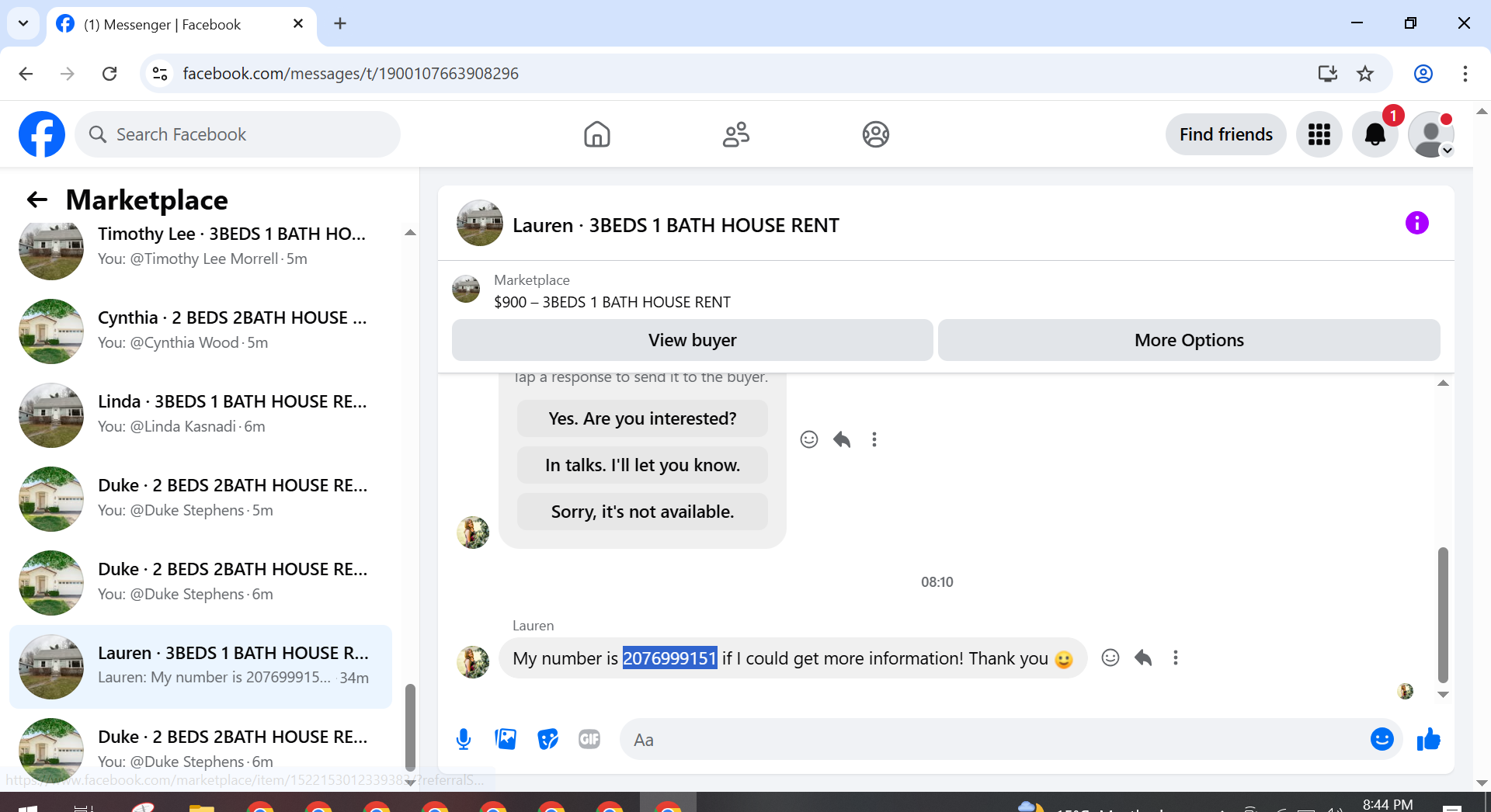Click message thread scroll-up arrow
This screenshot has height=812, width=1491.
1443,383
